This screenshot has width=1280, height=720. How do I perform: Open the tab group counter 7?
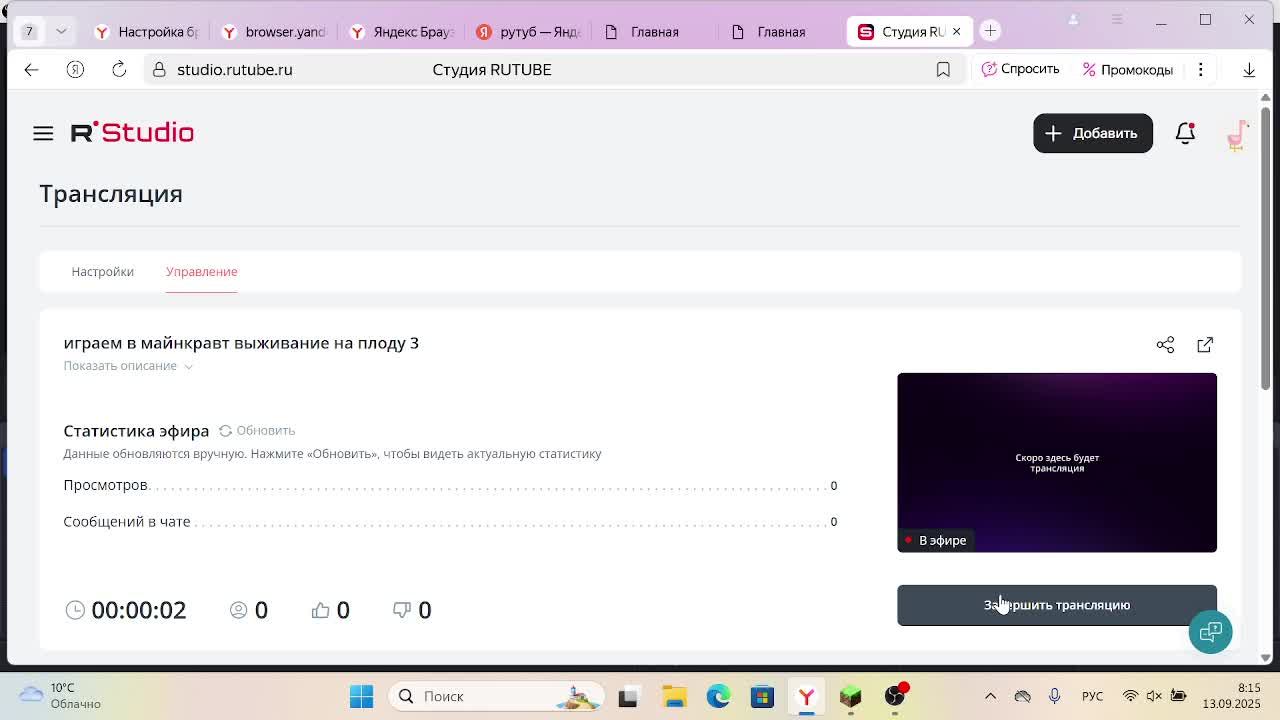(29, 31)
